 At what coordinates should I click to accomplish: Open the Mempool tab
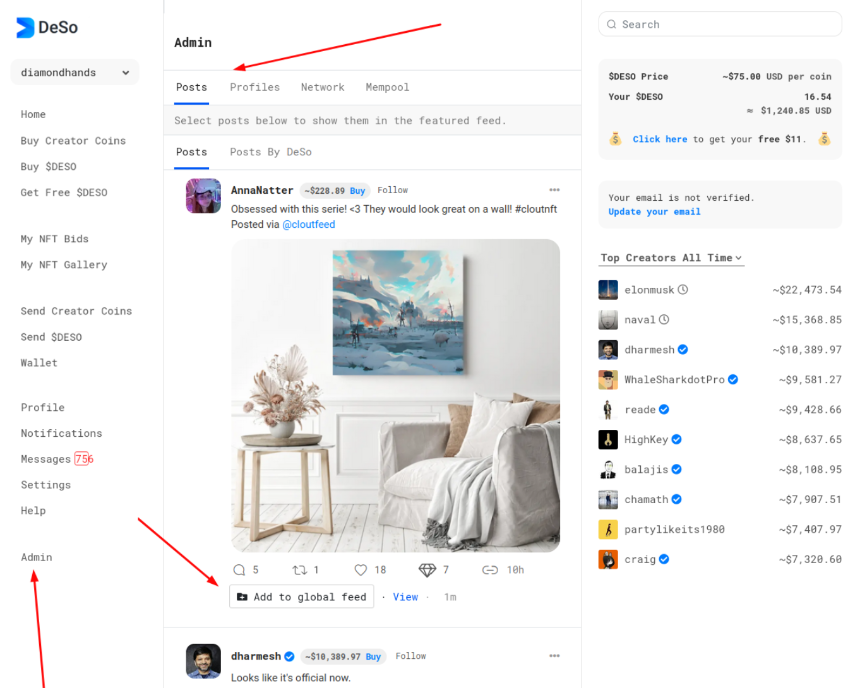coord(387,87)
